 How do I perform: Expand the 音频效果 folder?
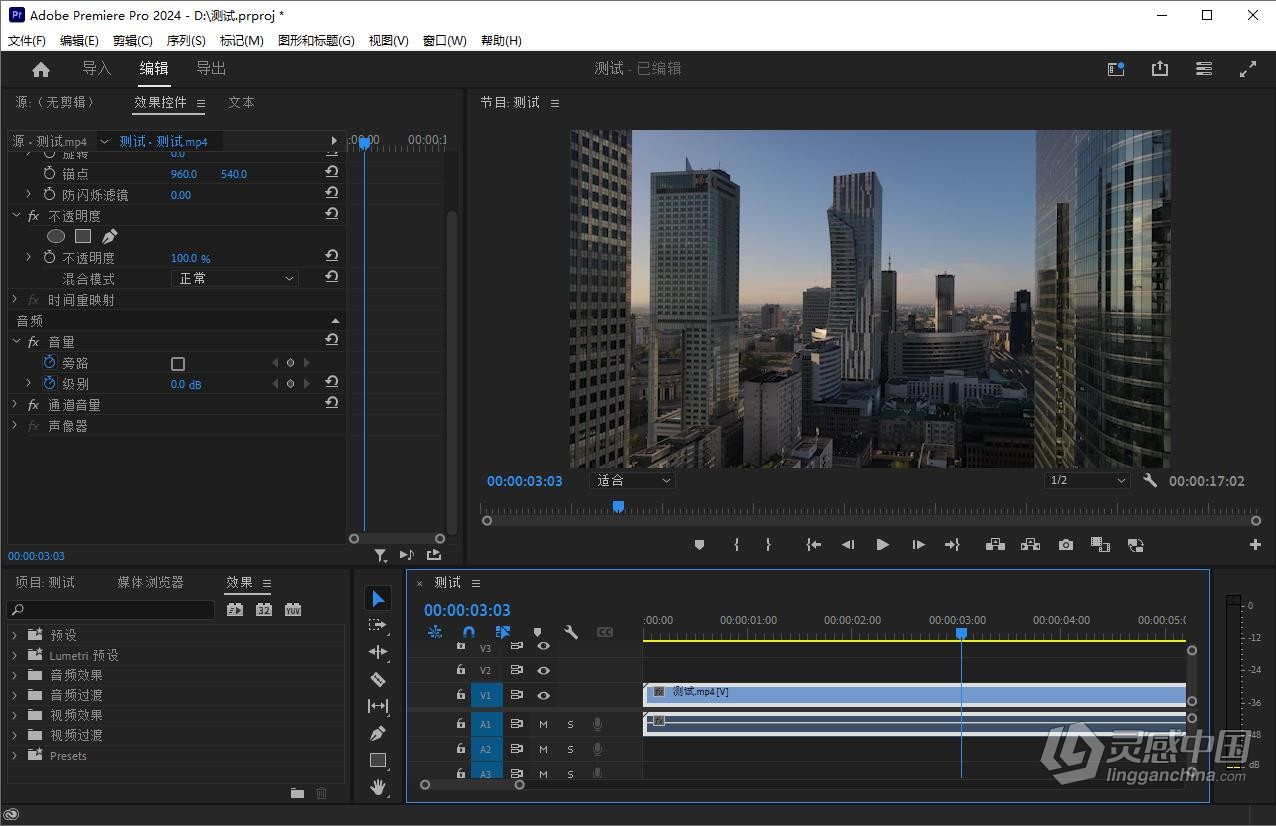point(14,675)
